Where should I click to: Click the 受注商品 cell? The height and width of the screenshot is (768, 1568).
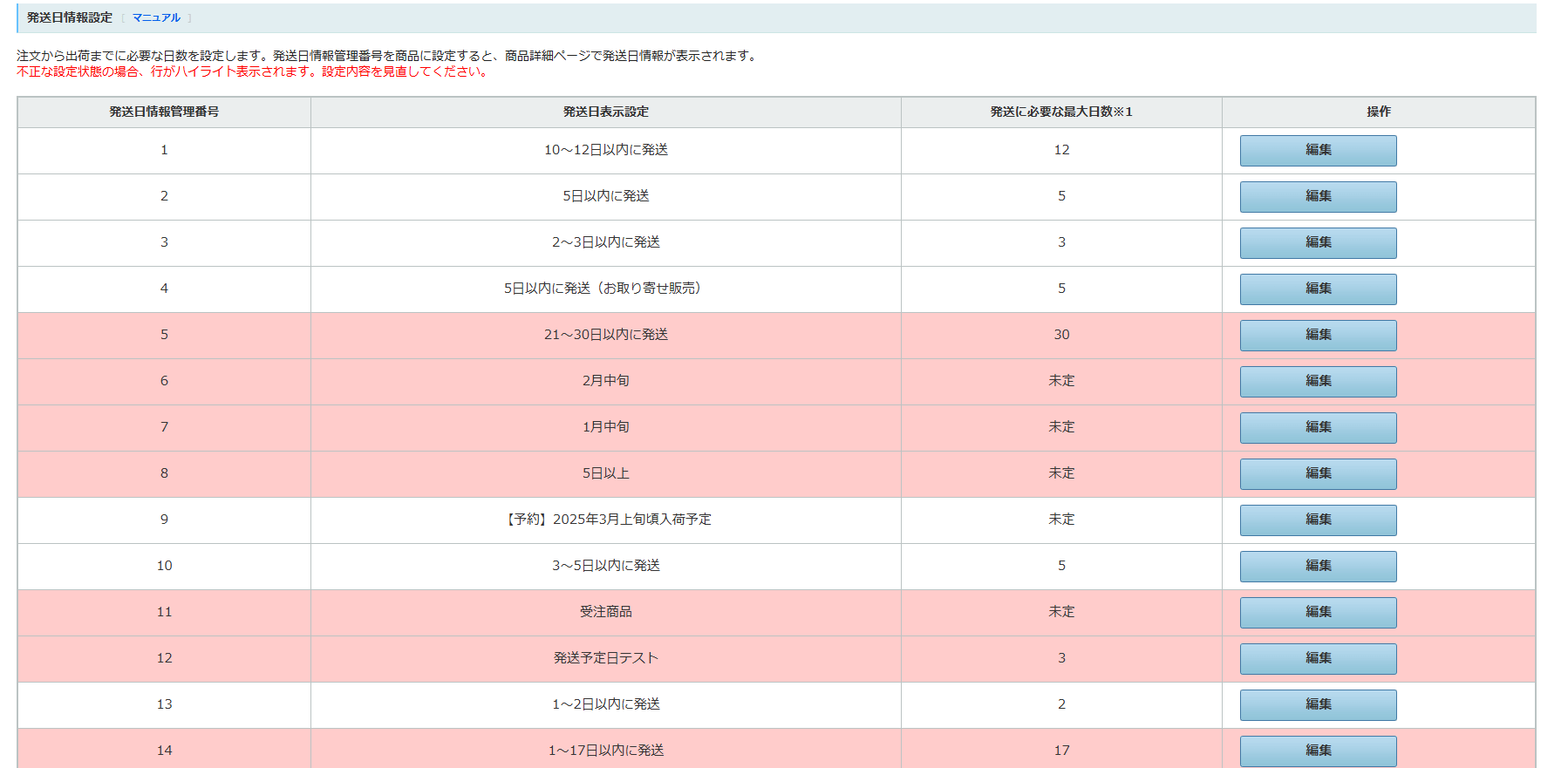pos(606,612)
